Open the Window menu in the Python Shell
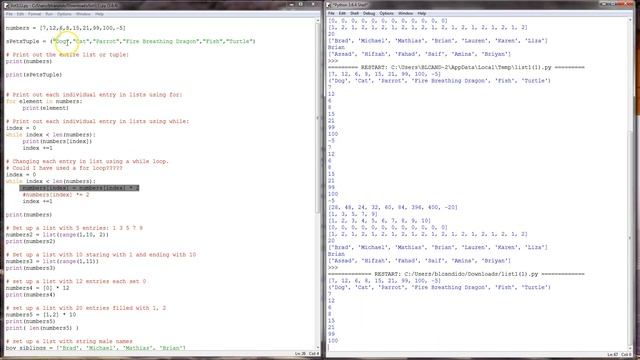The height and width of the screenshot is (360, 640). [405, 13]
